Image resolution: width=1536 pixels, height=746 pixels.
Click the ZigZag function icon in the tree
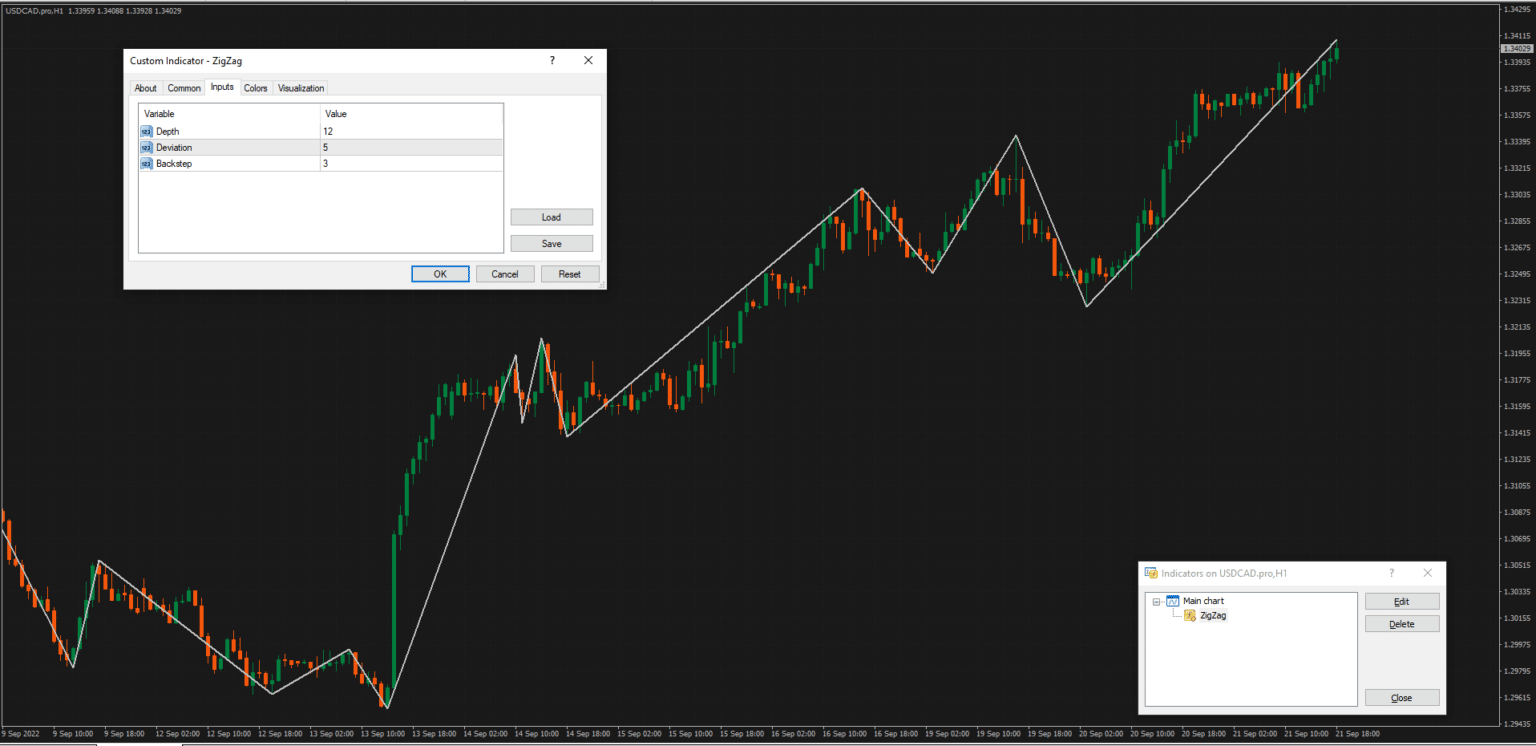click(x=1188, y=615)
